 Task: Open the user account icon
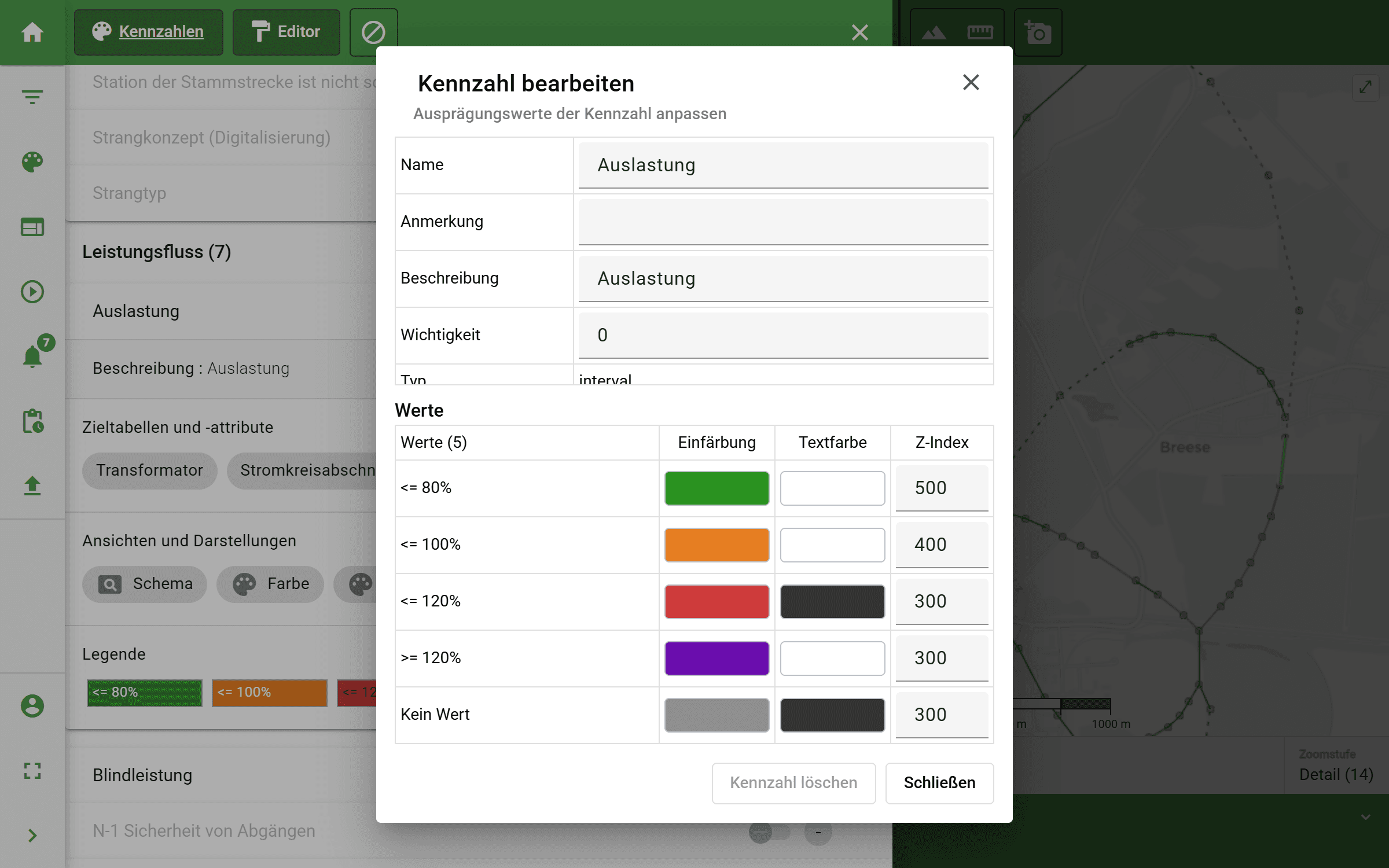coord(32,706)
